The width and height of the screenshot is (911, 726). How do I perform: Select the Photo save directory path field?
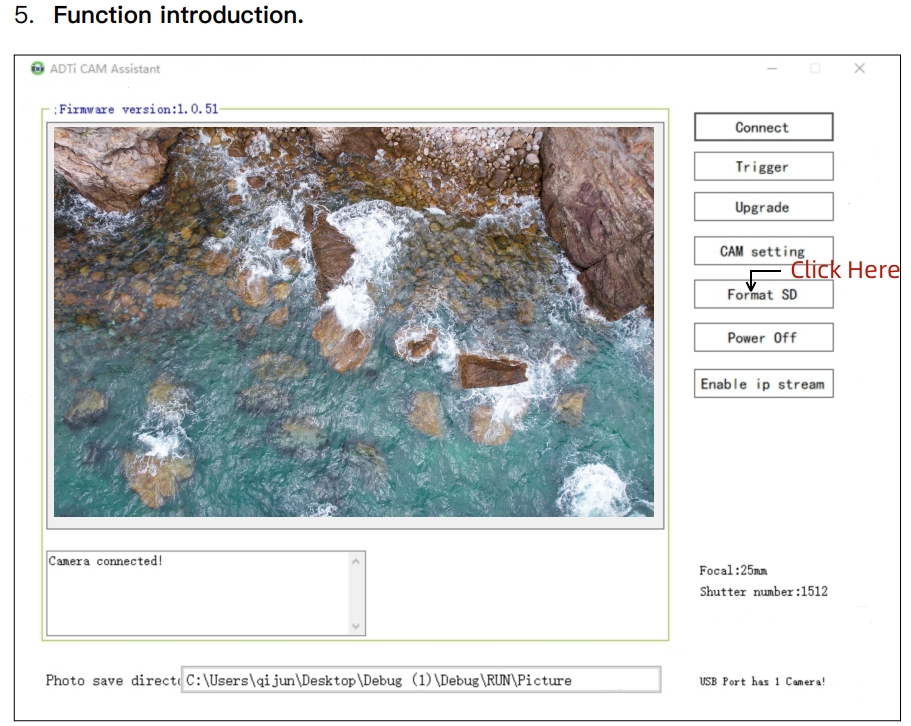point(420,680)
